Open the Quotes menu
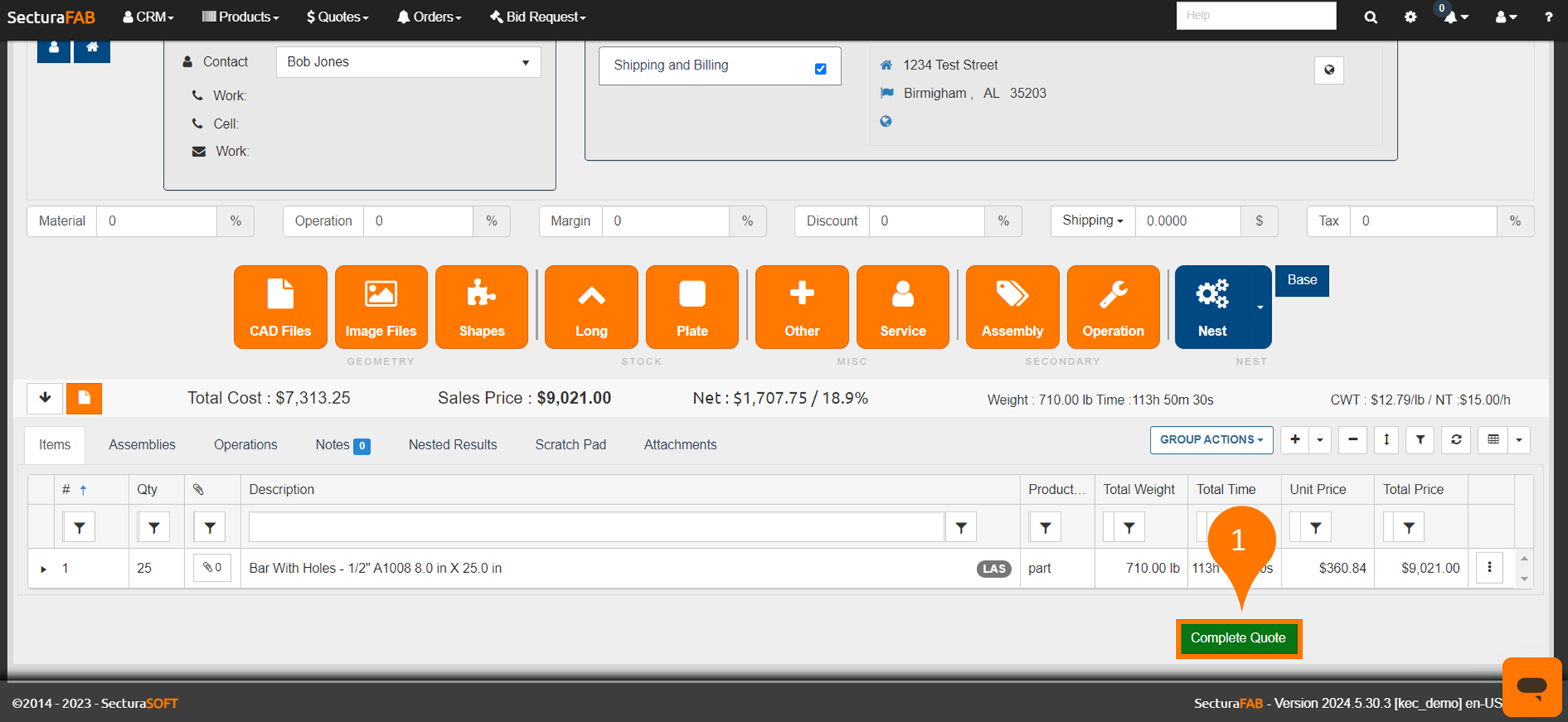Image resolution: width=1568 pixels, height=722 pixels. coord(337,17)
